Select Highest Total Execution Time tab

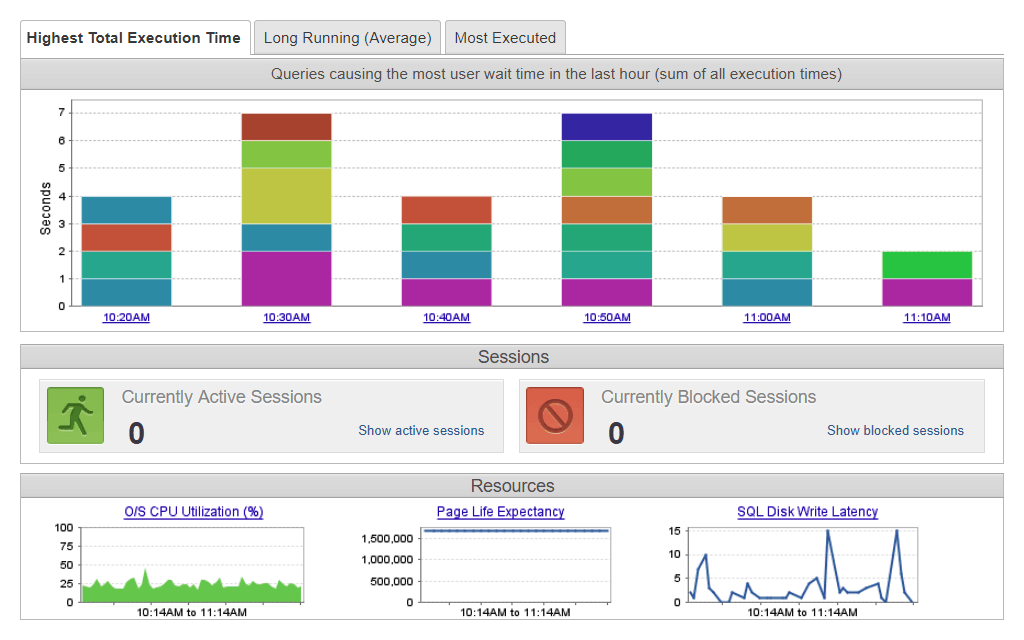[x=133, y=38]
